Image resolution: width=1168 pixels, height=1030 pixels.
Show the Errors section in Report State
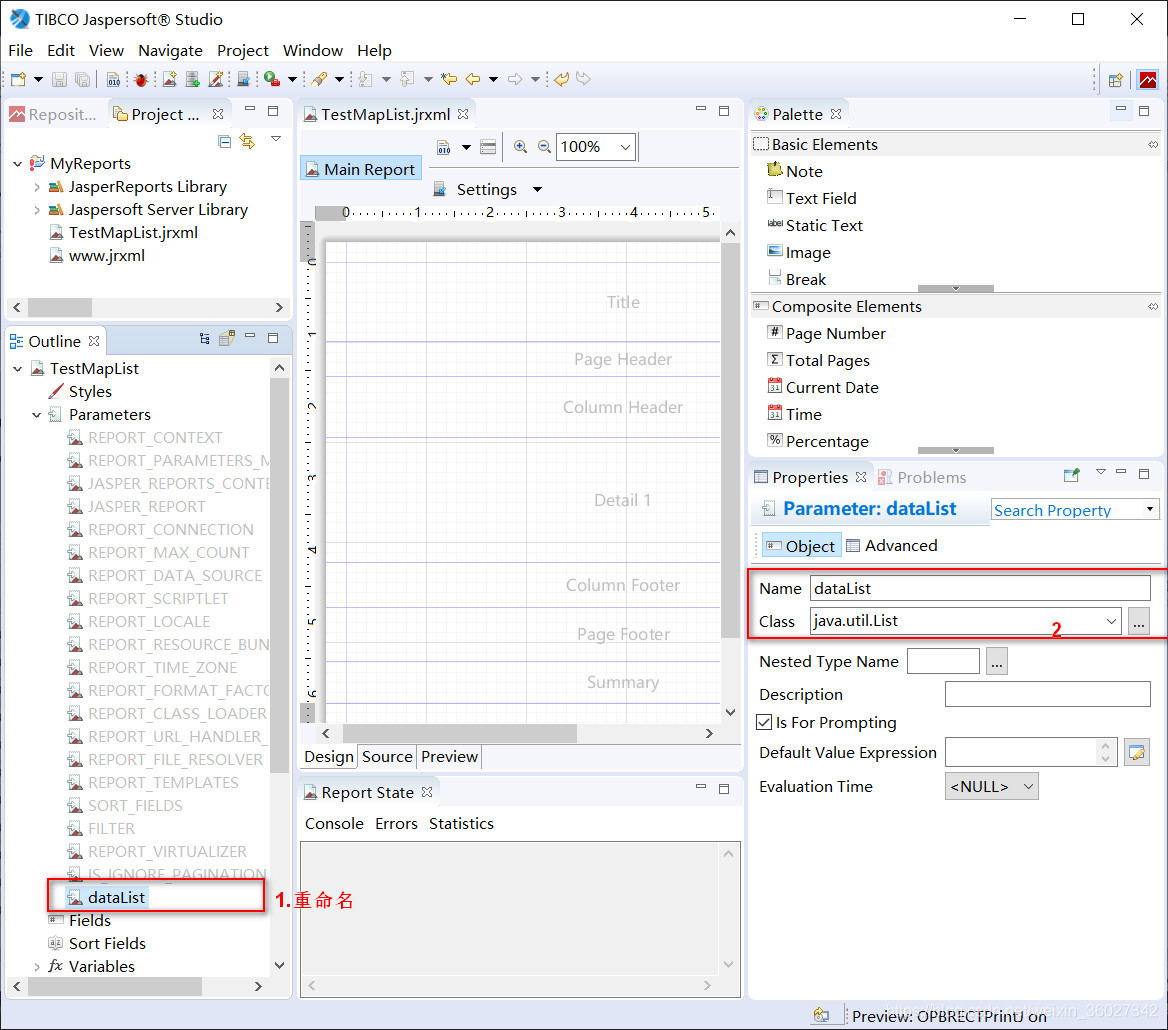396,824
